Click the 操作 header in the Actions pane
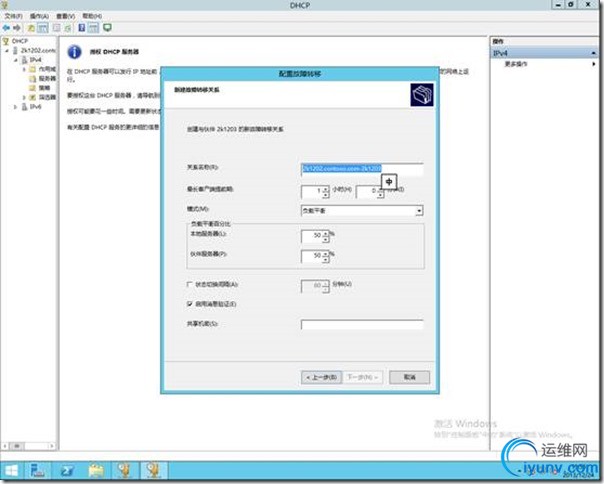 [x=498, y=41]
